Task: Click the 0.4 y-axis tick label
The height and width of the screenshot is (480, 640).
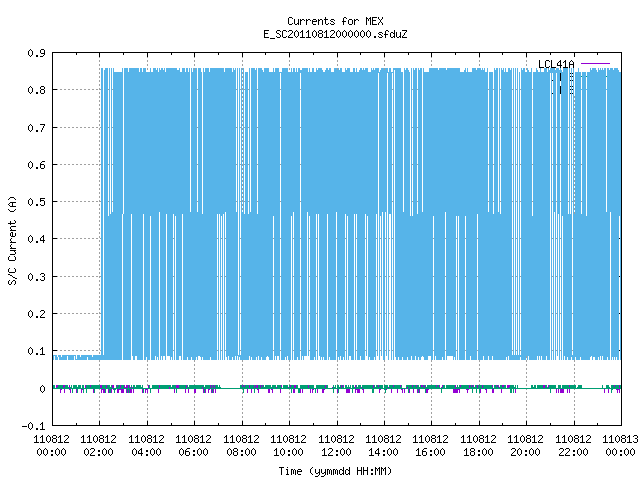Action: (36, 239)
